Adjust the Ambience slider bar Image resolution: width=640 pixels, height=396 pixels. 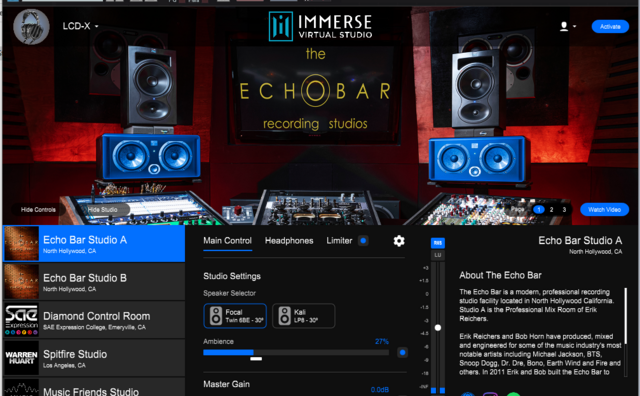296,352
